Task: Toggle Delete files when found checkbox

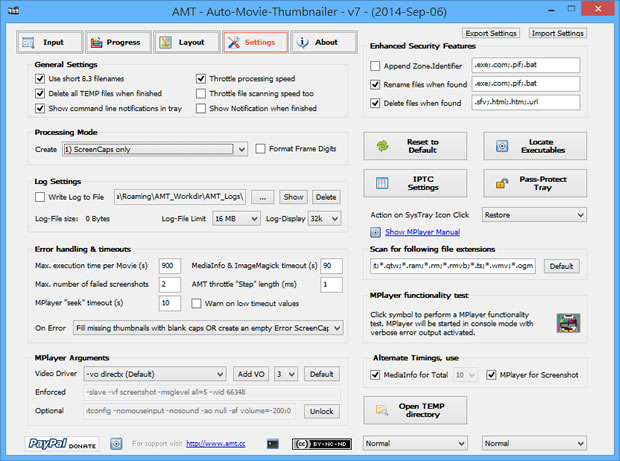Action: 375,103
